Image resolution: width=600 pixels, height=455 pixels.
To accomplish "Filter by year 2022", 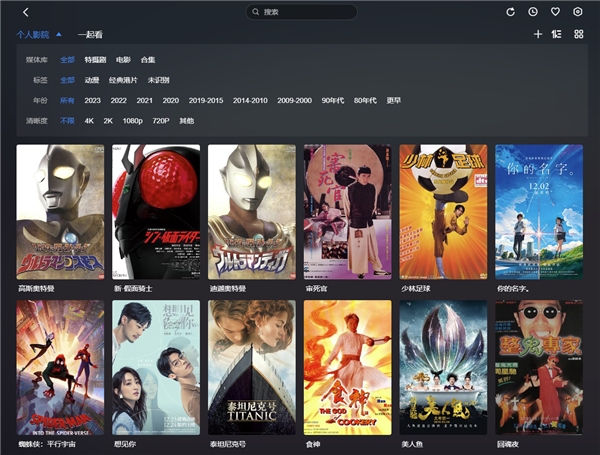I will [119, 100].
